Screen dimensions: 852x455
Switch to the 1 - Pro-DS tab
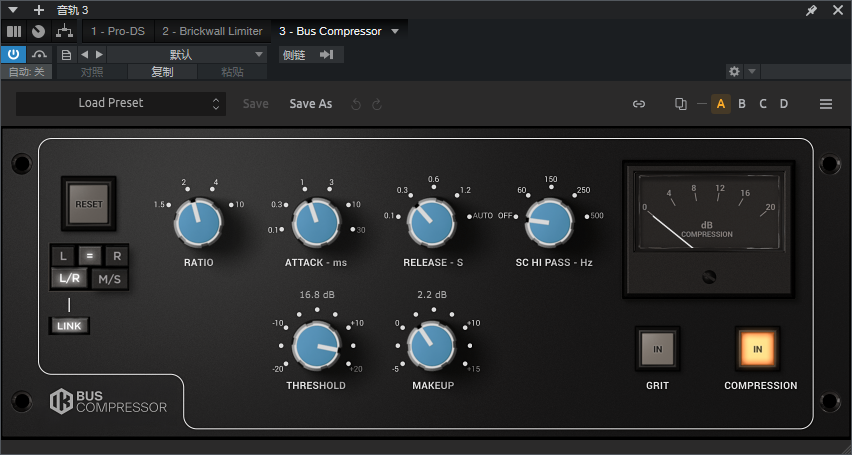coord(118,32)
